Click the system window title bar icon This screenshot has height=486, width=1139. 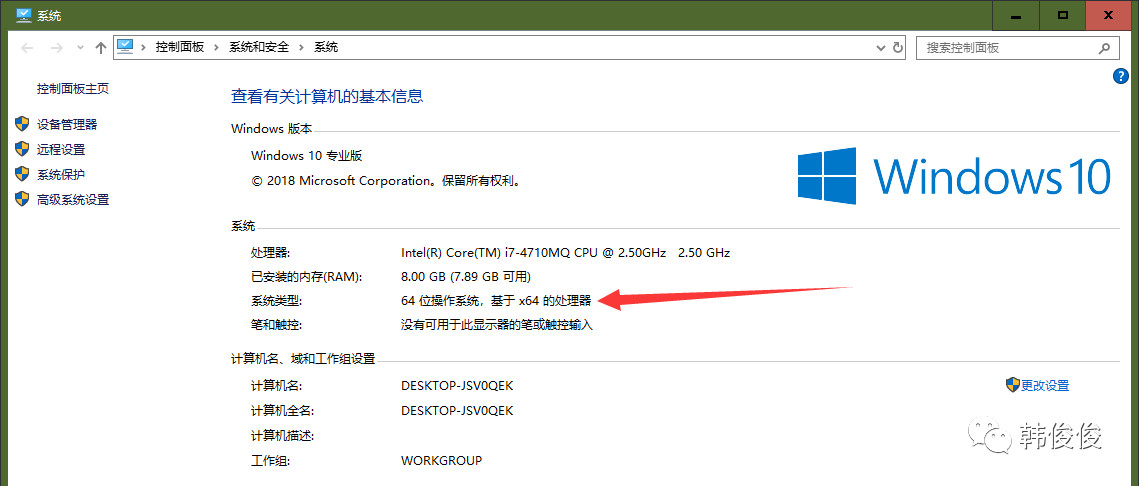(x=24, y=15)
